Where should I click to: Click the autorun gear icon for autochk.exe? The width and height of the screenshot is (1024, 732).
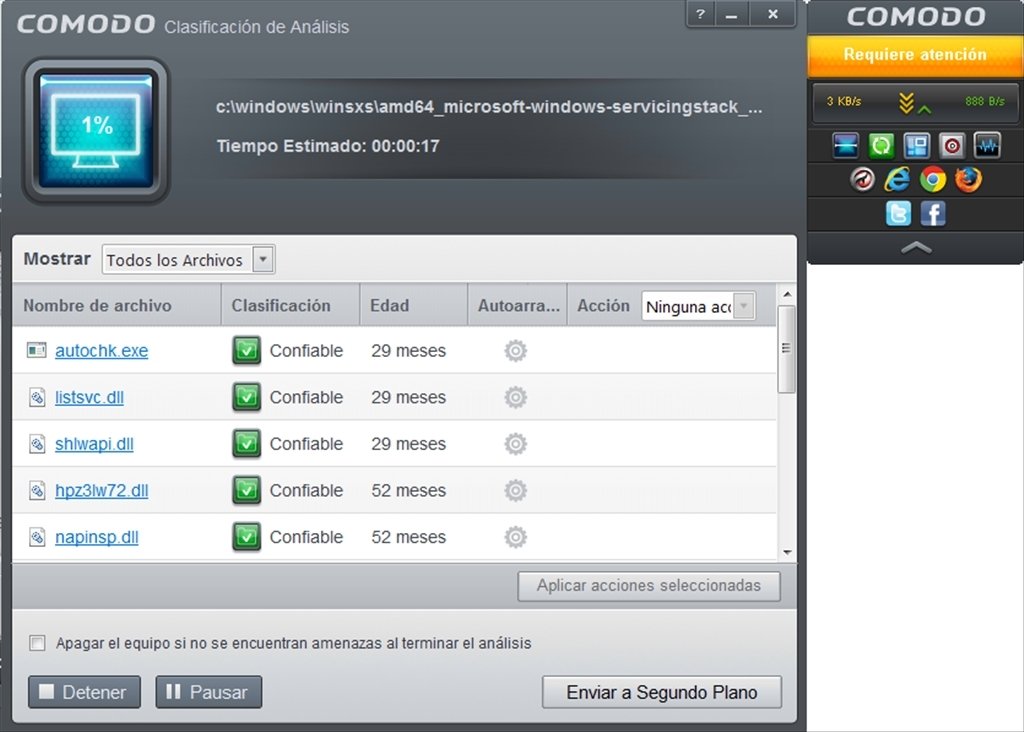pos(515,351)
